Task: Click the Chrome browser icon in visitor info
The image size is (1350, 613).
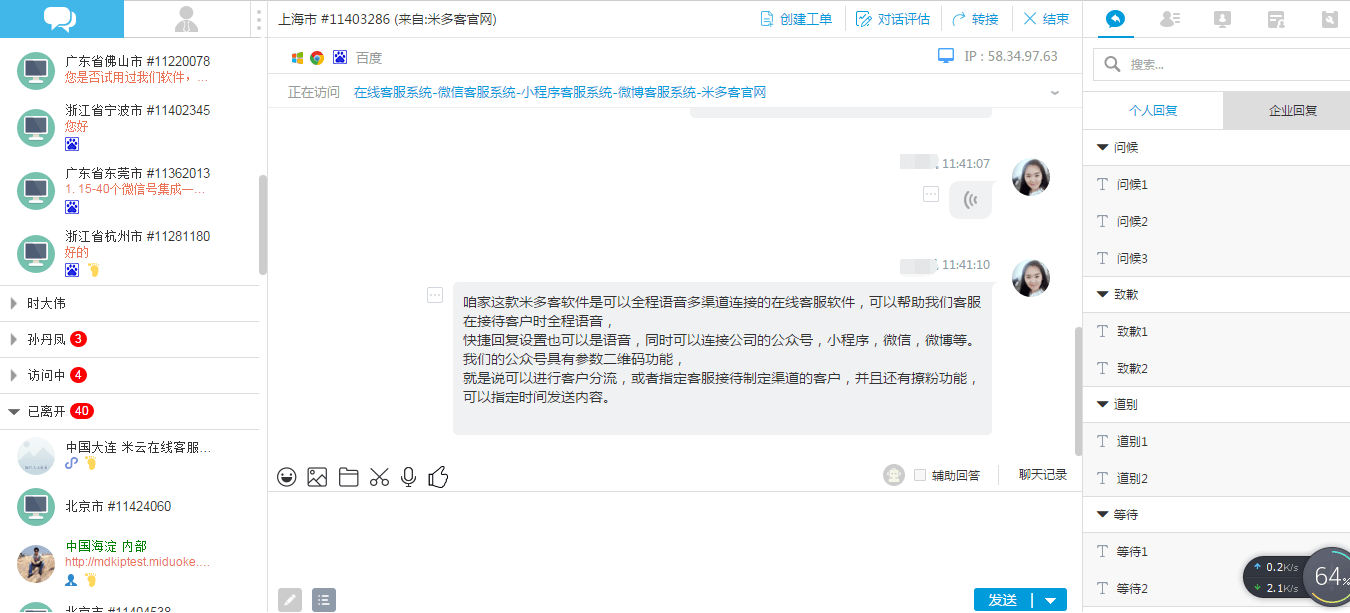Action: 317,58
